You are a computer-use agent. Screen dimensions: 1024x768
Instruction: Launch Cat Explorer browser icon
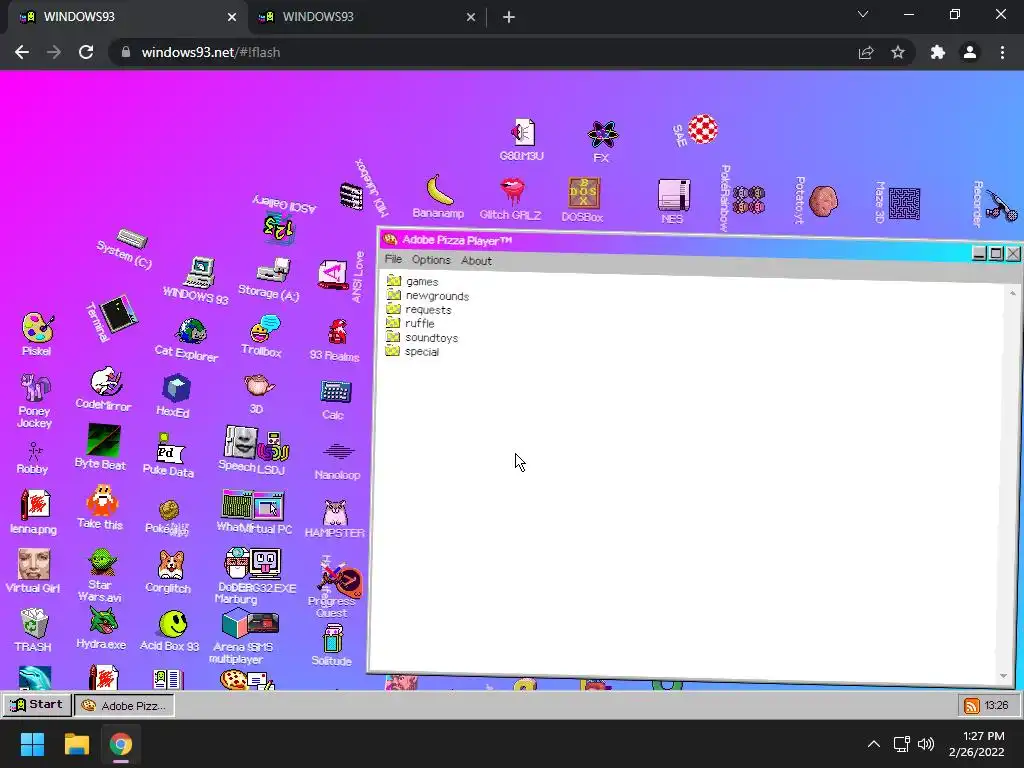pyautogui.click(x=191, y=331)
